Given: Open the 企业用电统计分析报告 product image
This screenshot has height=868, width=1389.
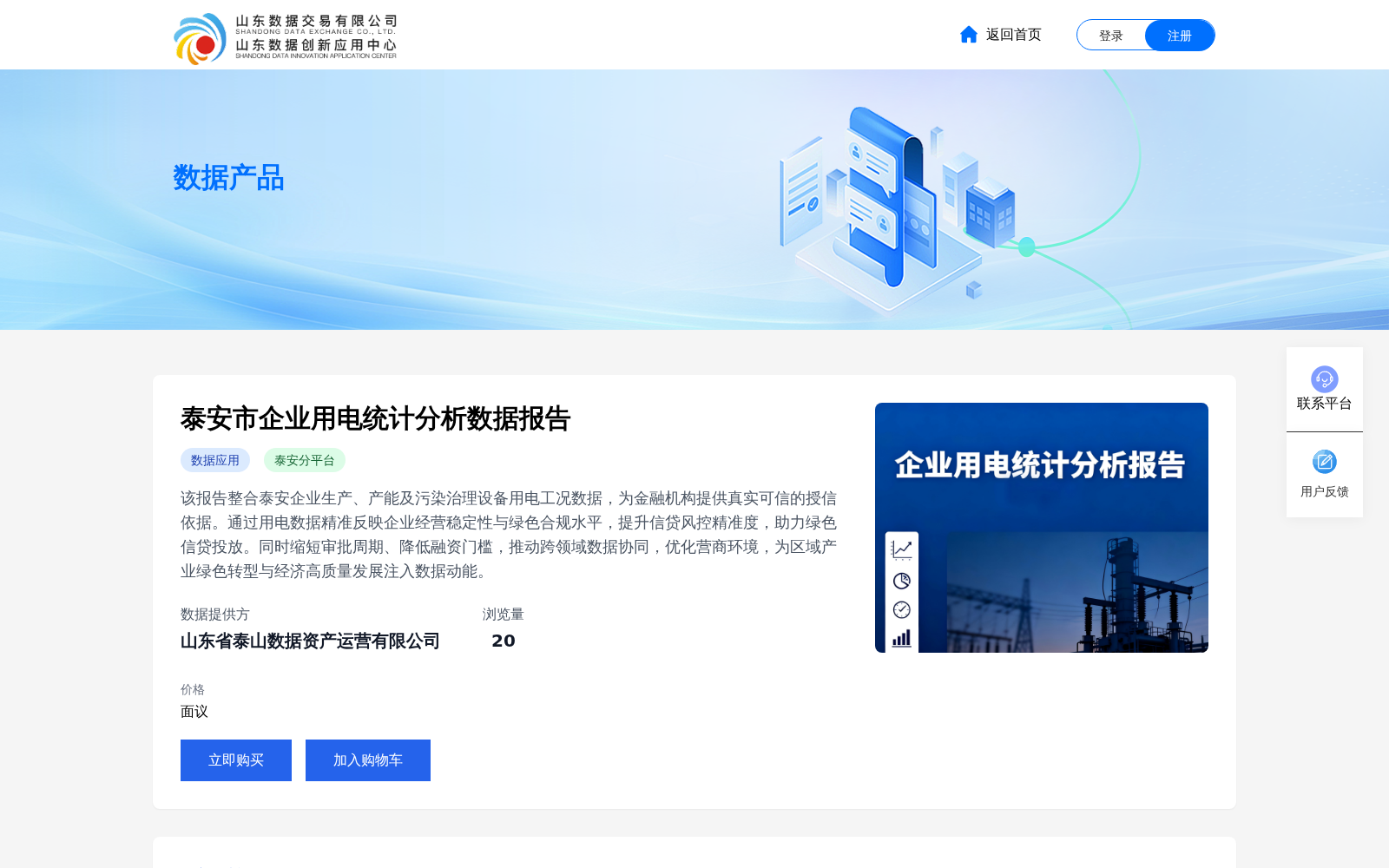Looking at the screenshot, I should pos(1042,528).
